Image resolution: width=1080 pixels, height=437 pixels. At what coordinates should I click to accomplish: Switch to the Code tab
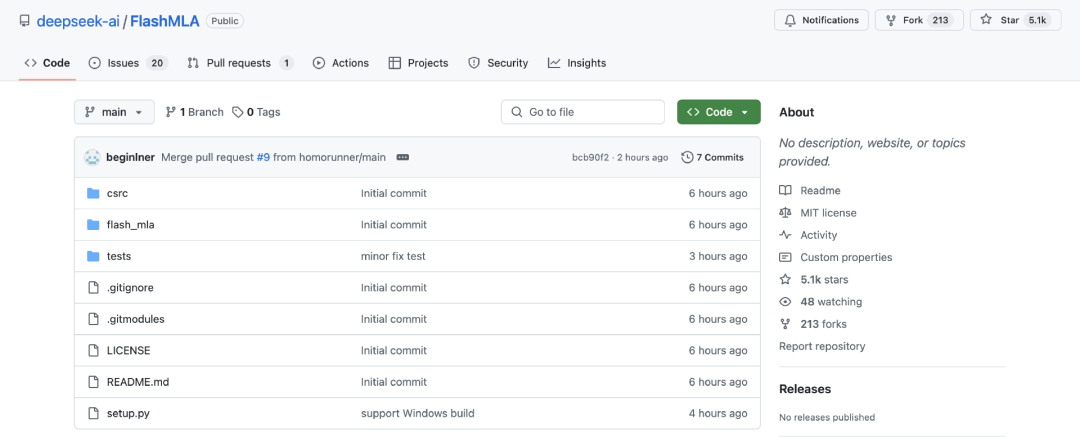(x=48, y=63)
